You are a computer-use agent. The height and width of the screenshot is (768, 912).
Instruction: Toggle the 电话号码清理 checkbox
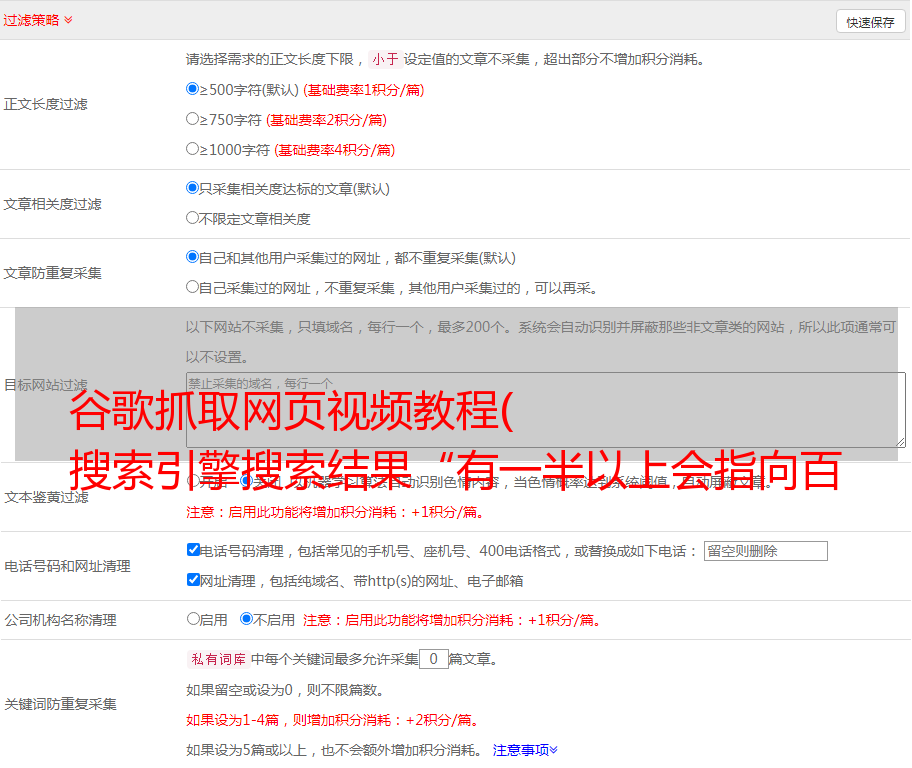[193, 550]
